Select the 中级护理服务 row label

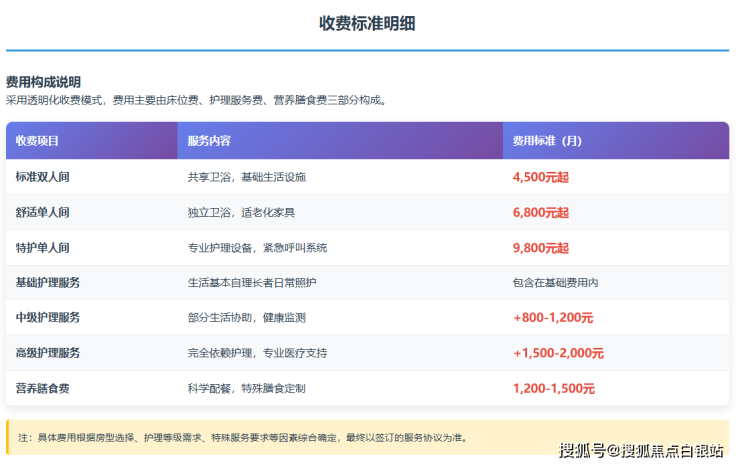click(x=48, y=318)
